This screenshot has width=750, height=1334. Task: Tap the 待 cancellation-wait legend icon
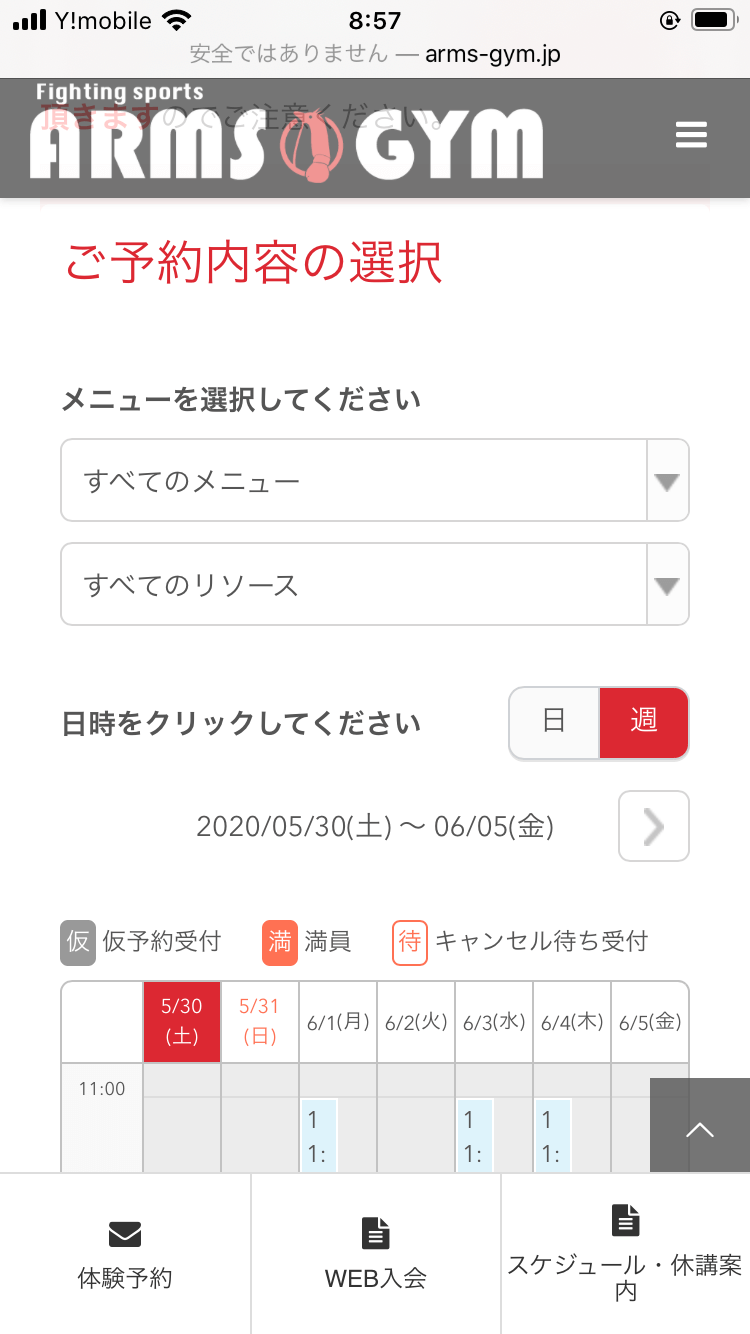point(410,942)
